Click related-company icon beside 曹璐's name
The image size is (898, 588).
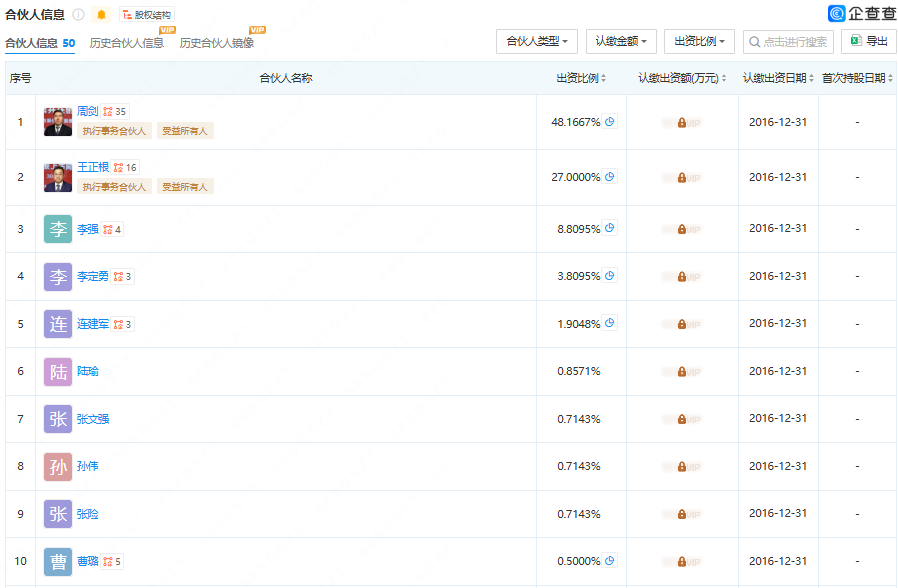pyautogui.click(x=108, y=562)
